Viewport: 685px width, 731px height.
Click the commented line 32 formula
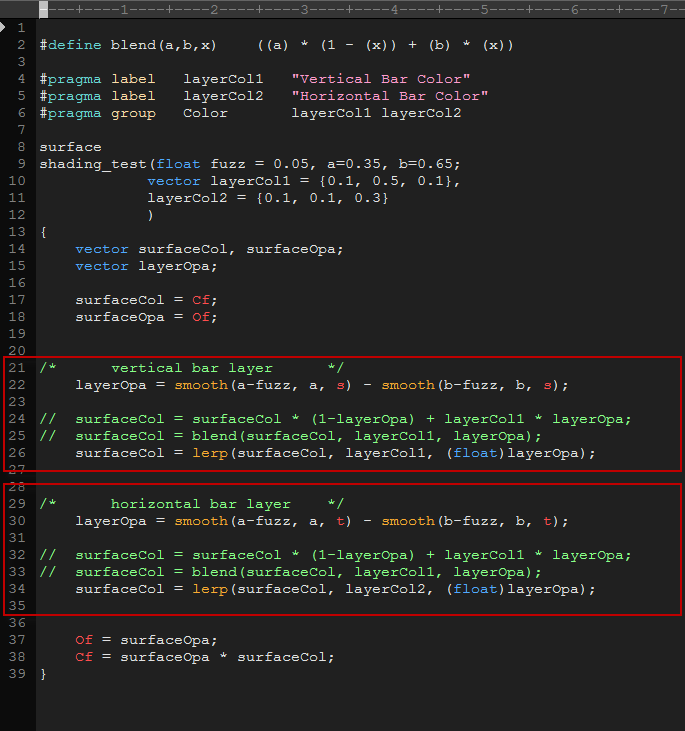pyautogui.click(x=335, y=555)
